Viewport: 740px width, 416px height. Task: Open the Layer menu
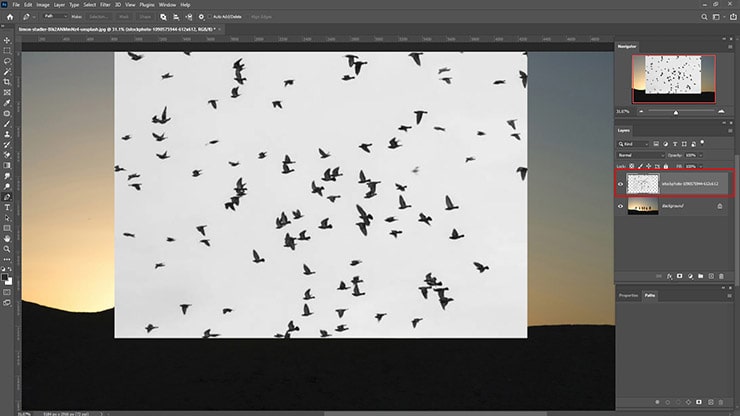click(x=59, y=5)
